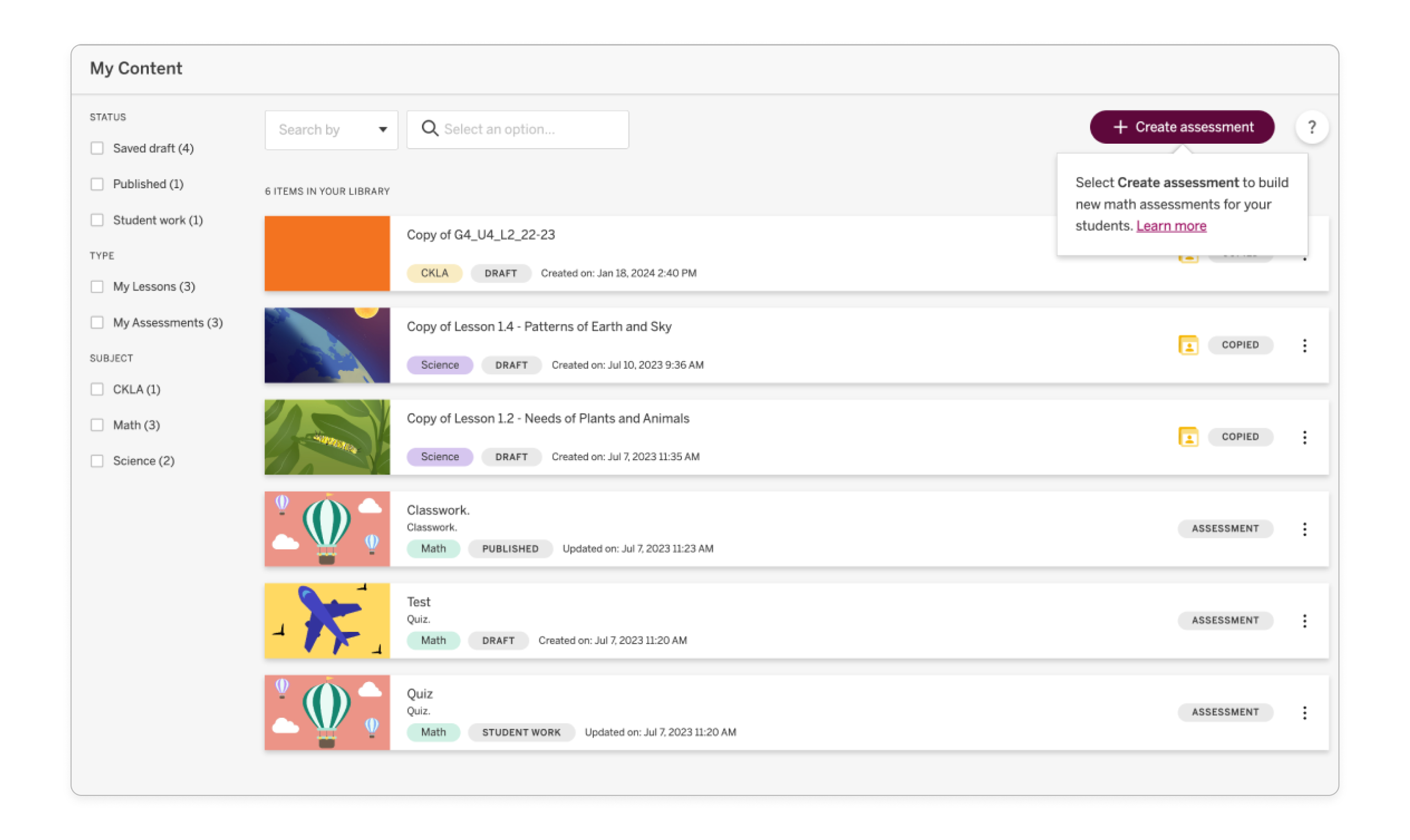Follow the Learn more link in tooltip
This screenshot has height=840, width=1410.
coord(1170,226)
